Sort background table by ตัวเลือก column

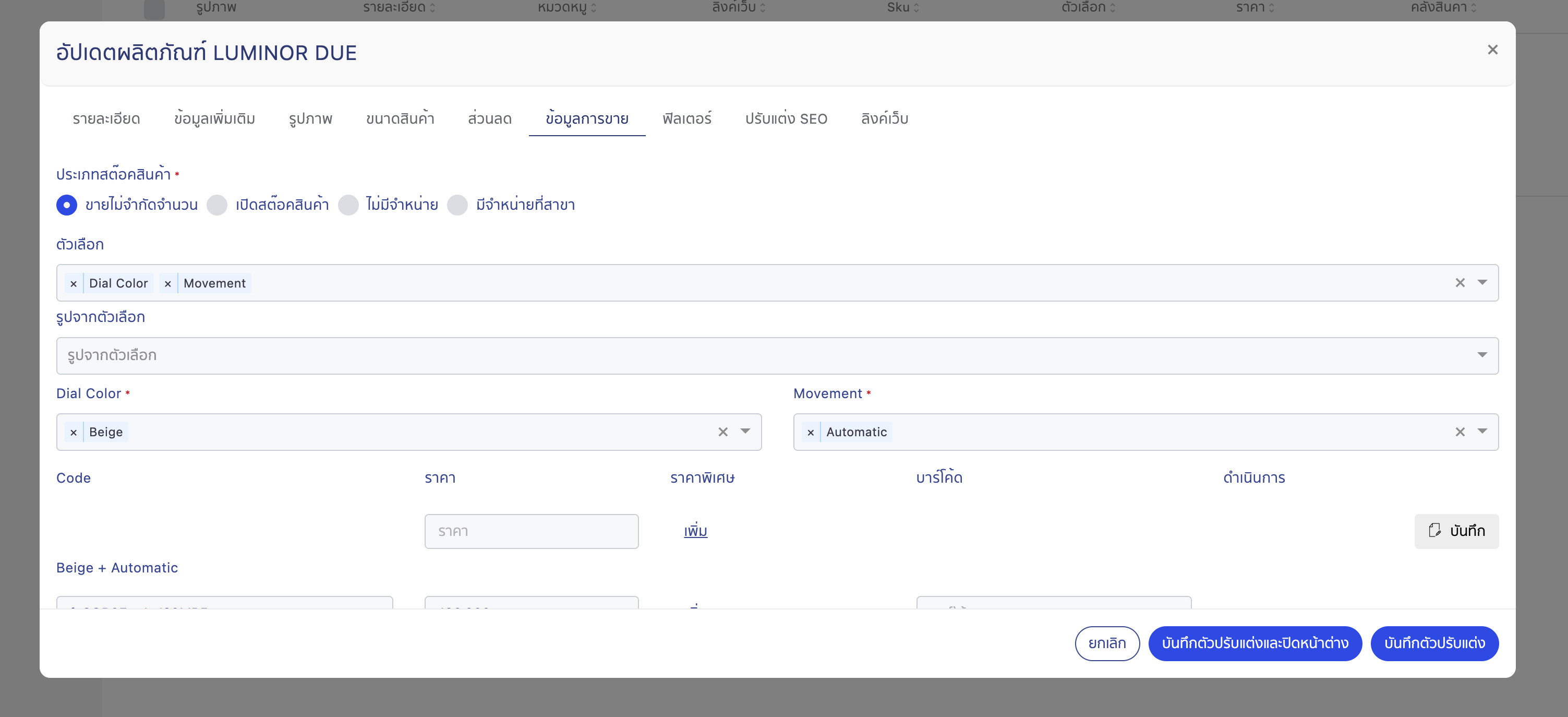click(x=1088, y=7)
